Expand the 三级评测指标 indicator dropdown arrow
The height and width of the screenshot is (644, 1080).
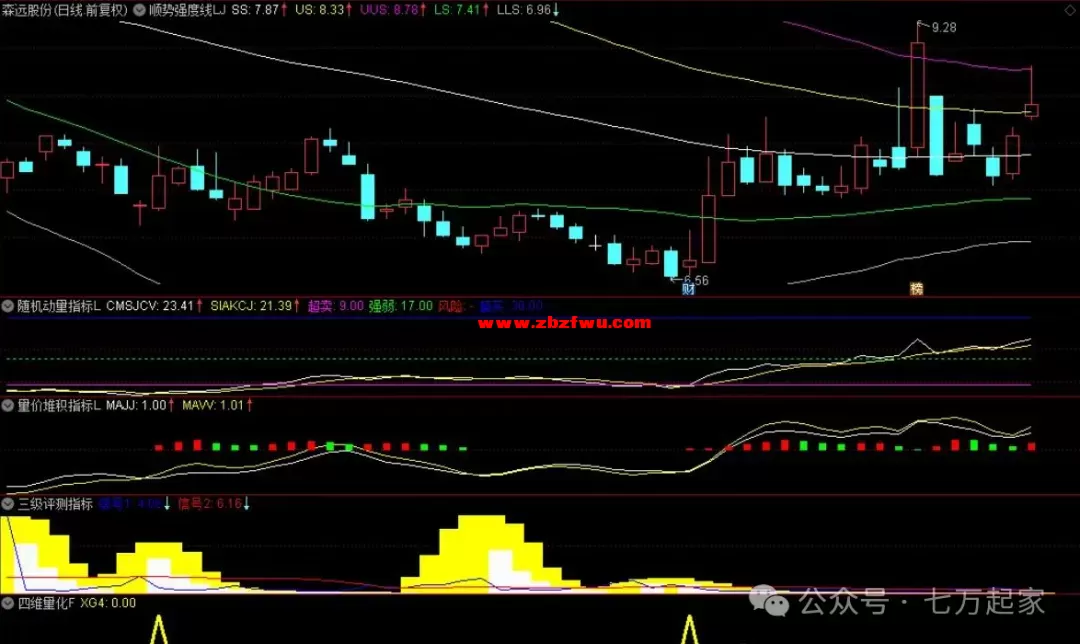(x=8, y=504)
